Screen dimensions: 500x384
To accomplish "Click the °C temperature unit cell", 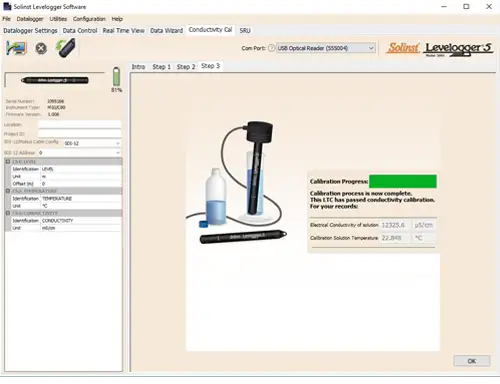I will coord(81,206).
